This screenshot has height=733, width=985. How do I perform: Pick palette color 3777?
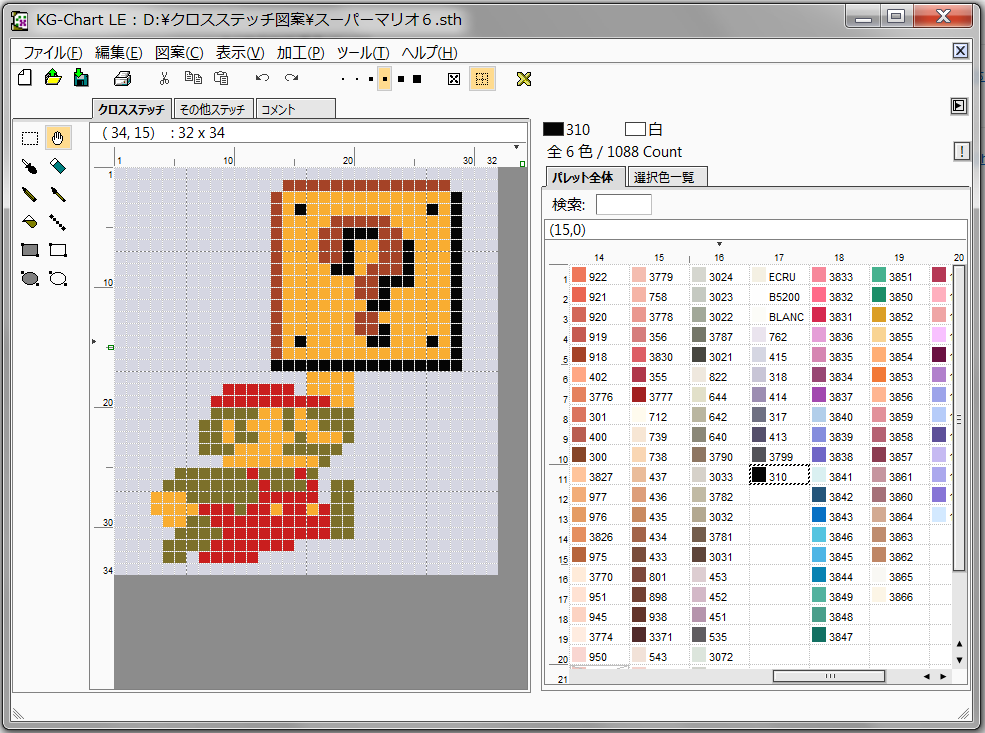click(658, 396)
